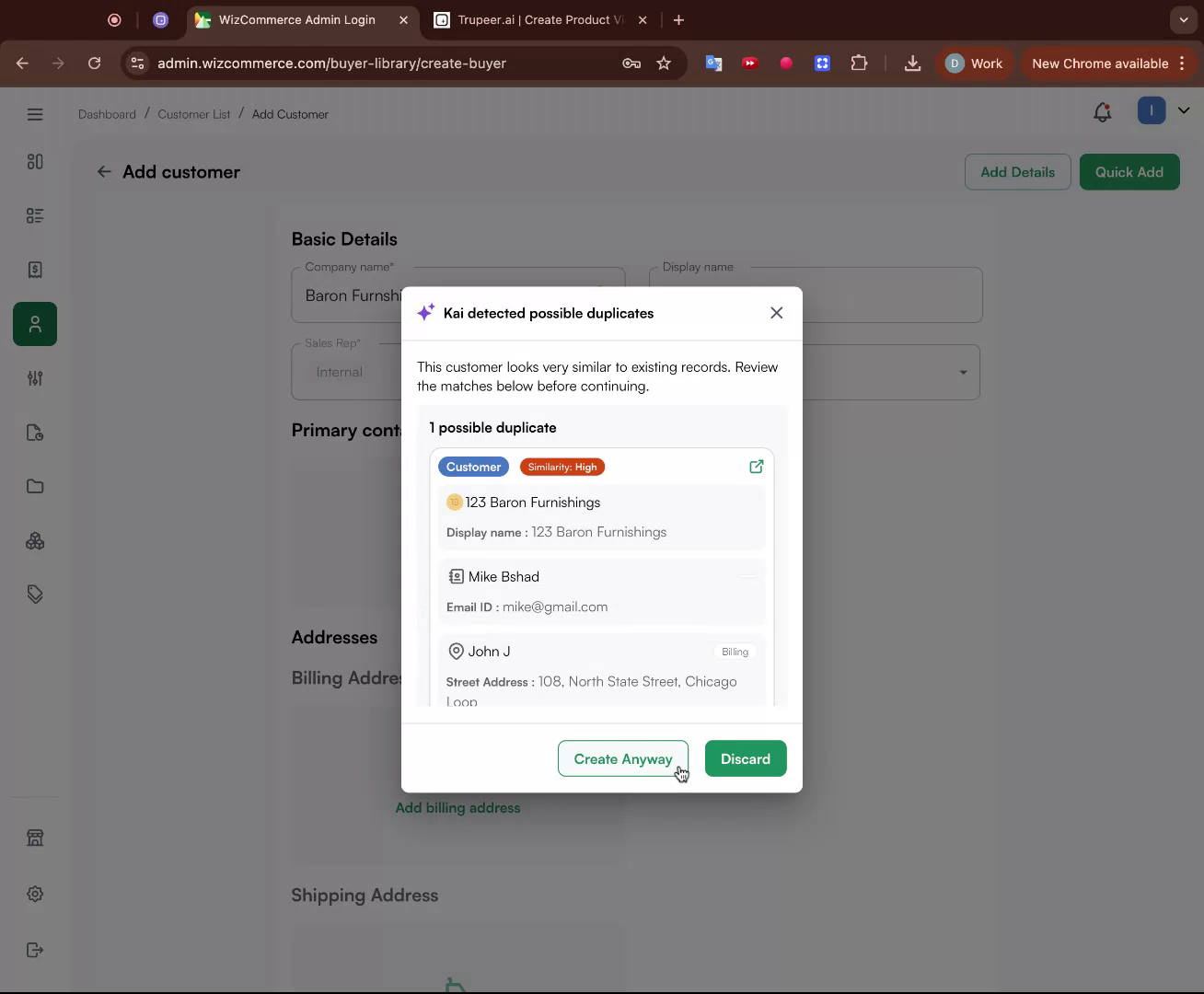
Task: Open the gear settings icon in sidebar
Action: click(35, 894)
